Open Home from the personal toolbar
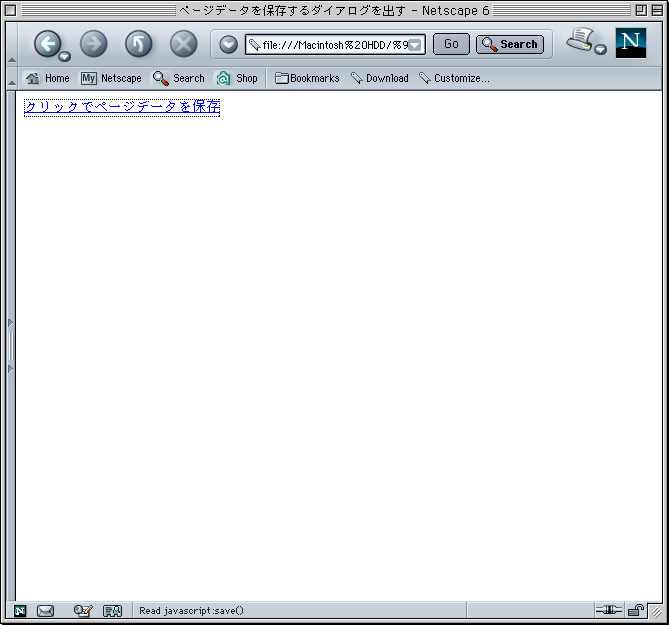 point(47,78)
